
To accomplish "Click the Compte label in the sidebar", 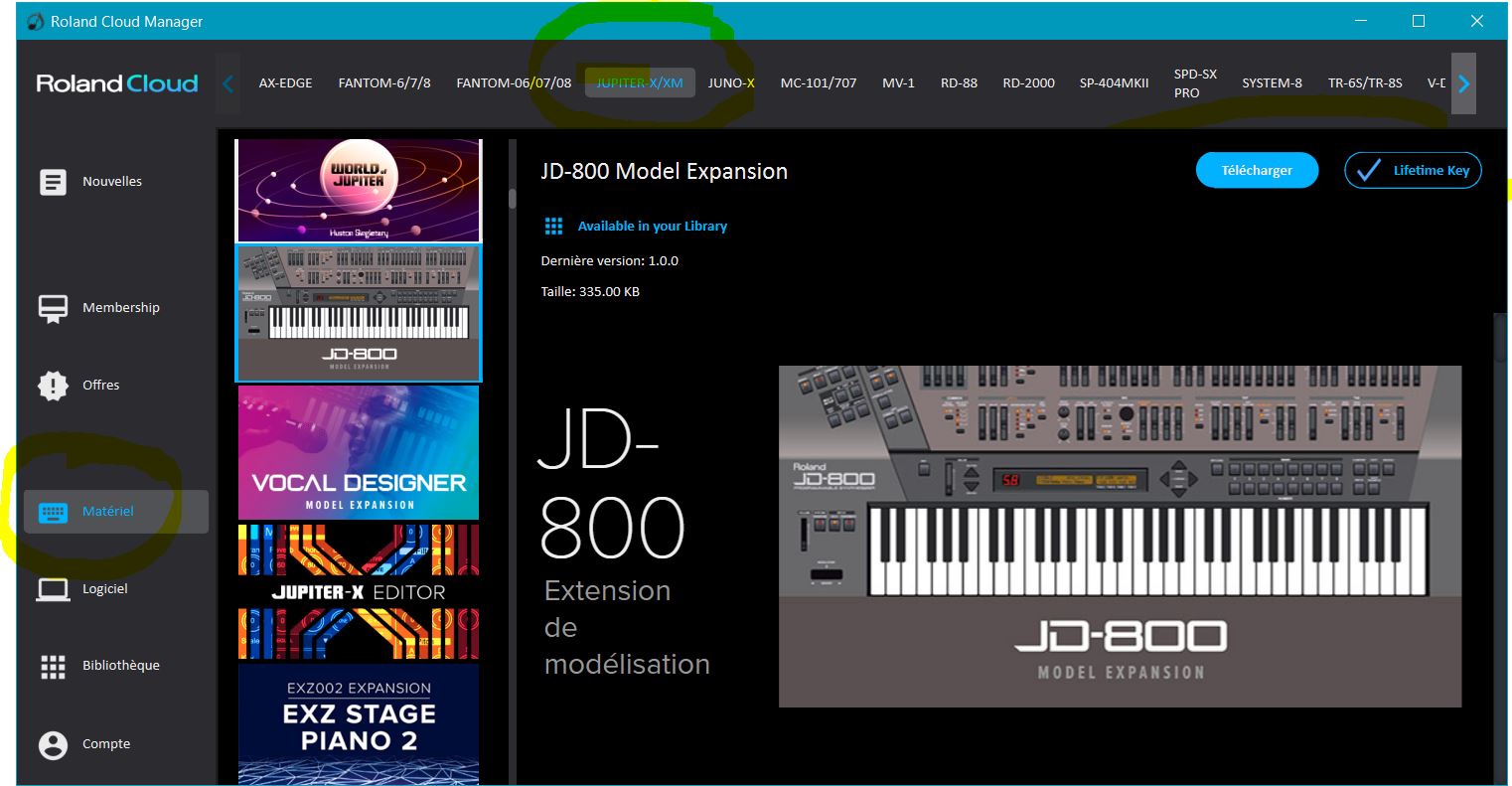I will coord(106,744).
